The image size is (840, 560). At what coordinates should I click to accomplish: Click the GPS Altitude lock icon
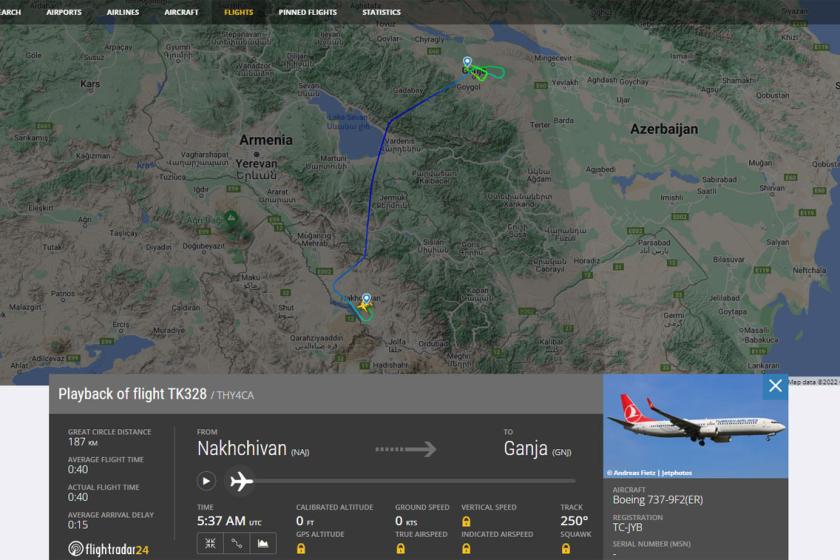[301, 549]
